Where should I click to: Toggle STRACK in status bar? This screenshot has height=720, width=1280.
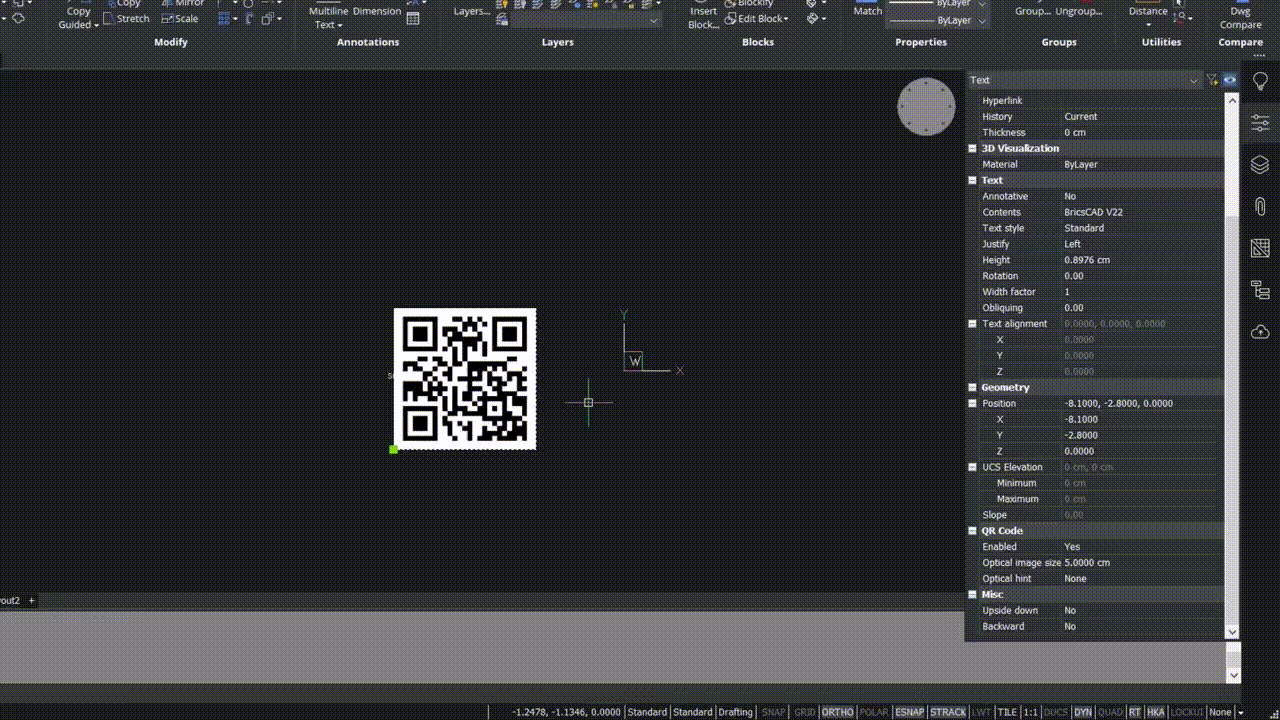pyautogui.click(x=948, y=712)
